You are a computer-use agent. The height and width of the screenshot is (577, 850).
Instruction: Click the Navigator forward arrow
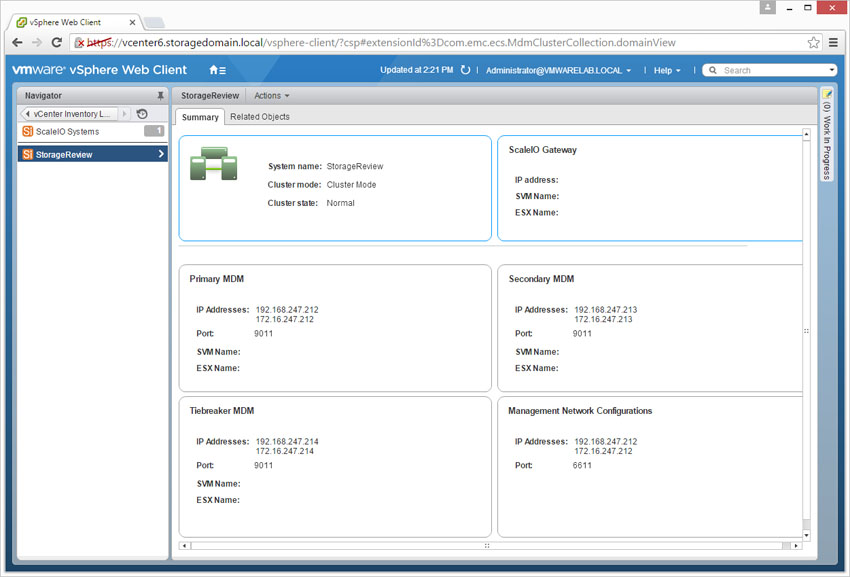(124, 114)
